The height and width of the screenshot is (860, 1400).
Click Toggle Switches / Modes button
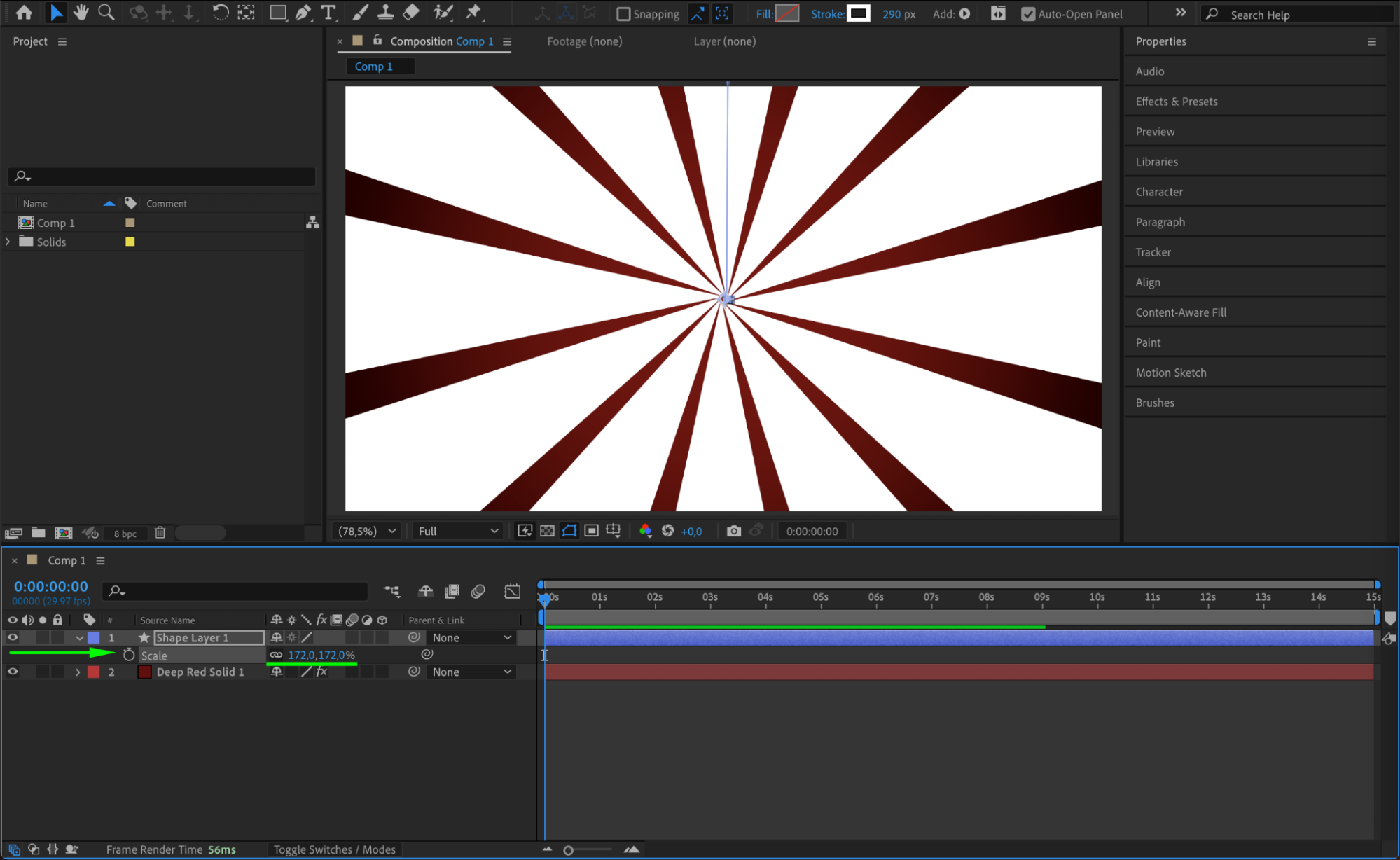pos(334,849)
